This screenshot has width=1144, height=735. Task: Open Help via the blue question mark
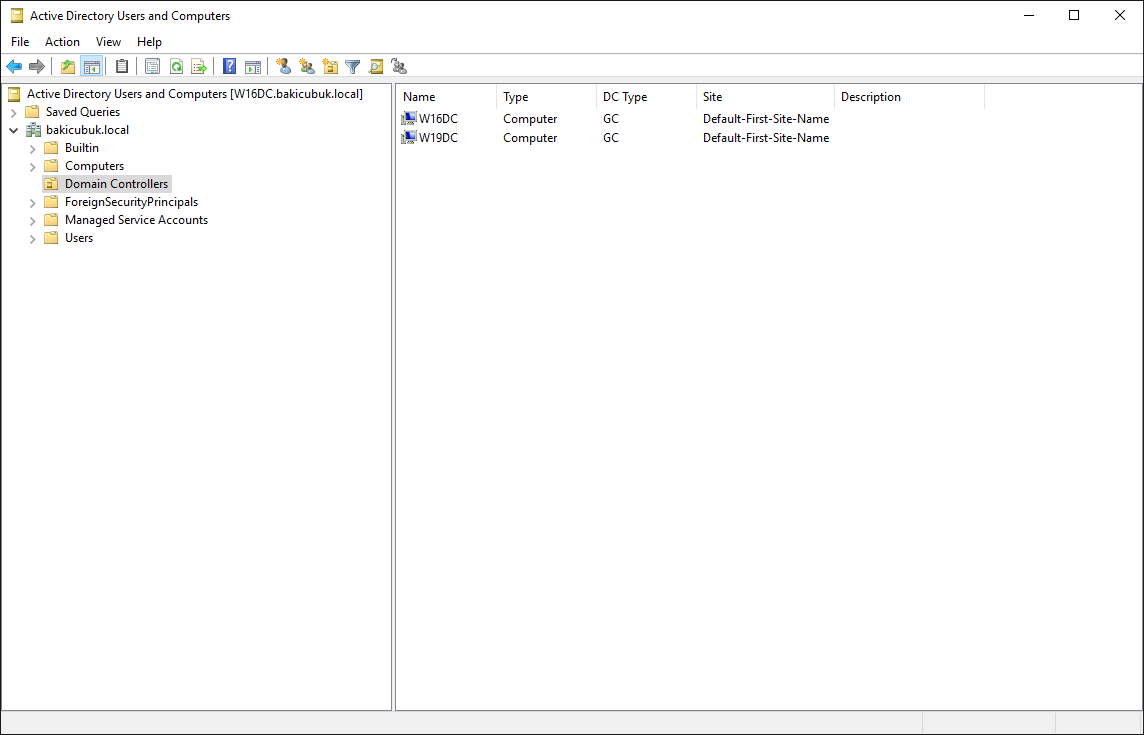229,67
